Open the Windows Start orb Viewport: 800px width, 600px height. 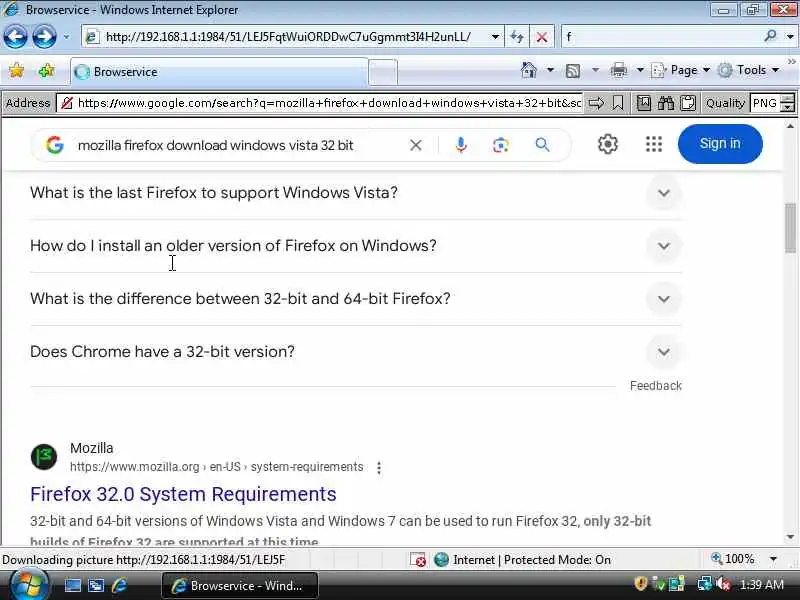pyautogui.click(x=28, y=585)
